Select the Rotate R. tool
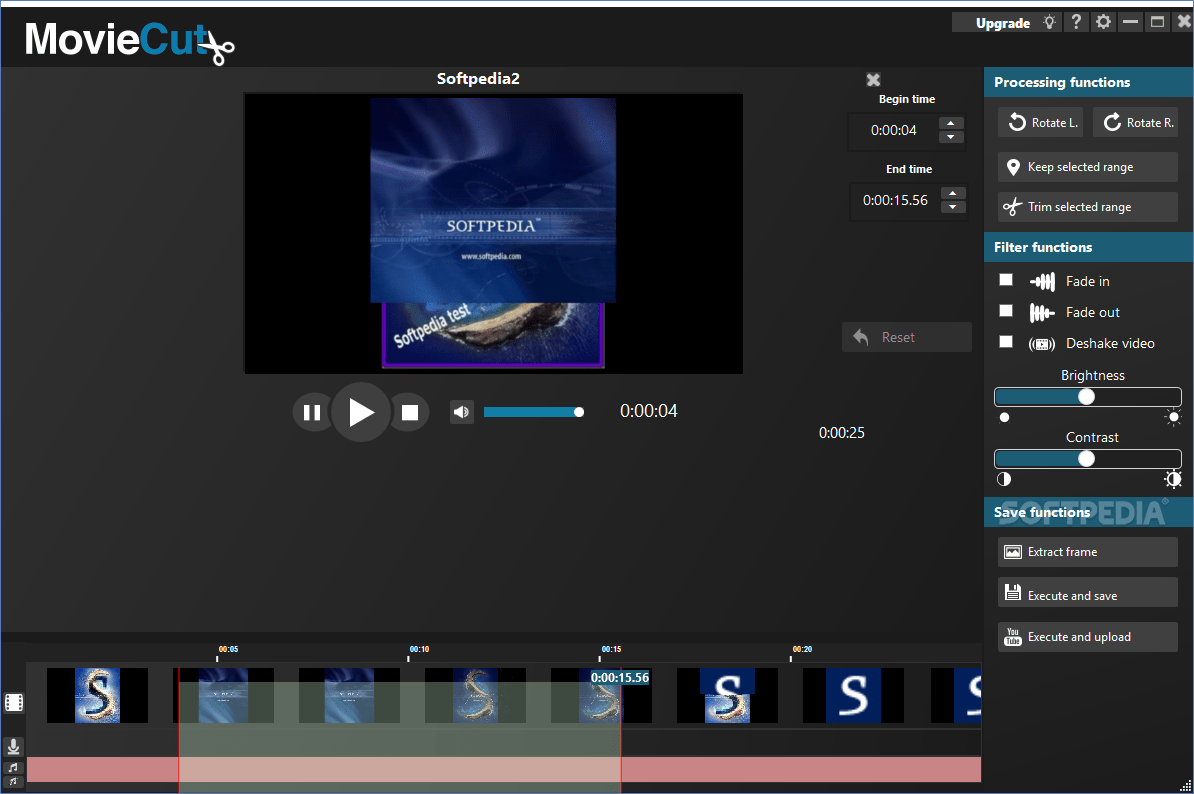The height and width of the screenshot is (794, 1194). (x=1135, y=122)
